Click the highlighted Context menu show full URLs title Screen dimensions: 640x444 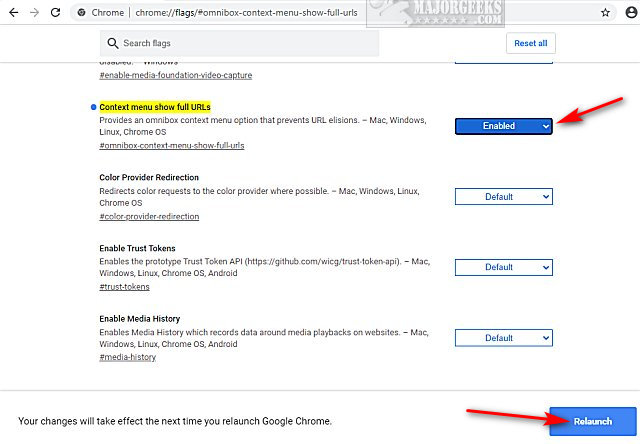155,107
